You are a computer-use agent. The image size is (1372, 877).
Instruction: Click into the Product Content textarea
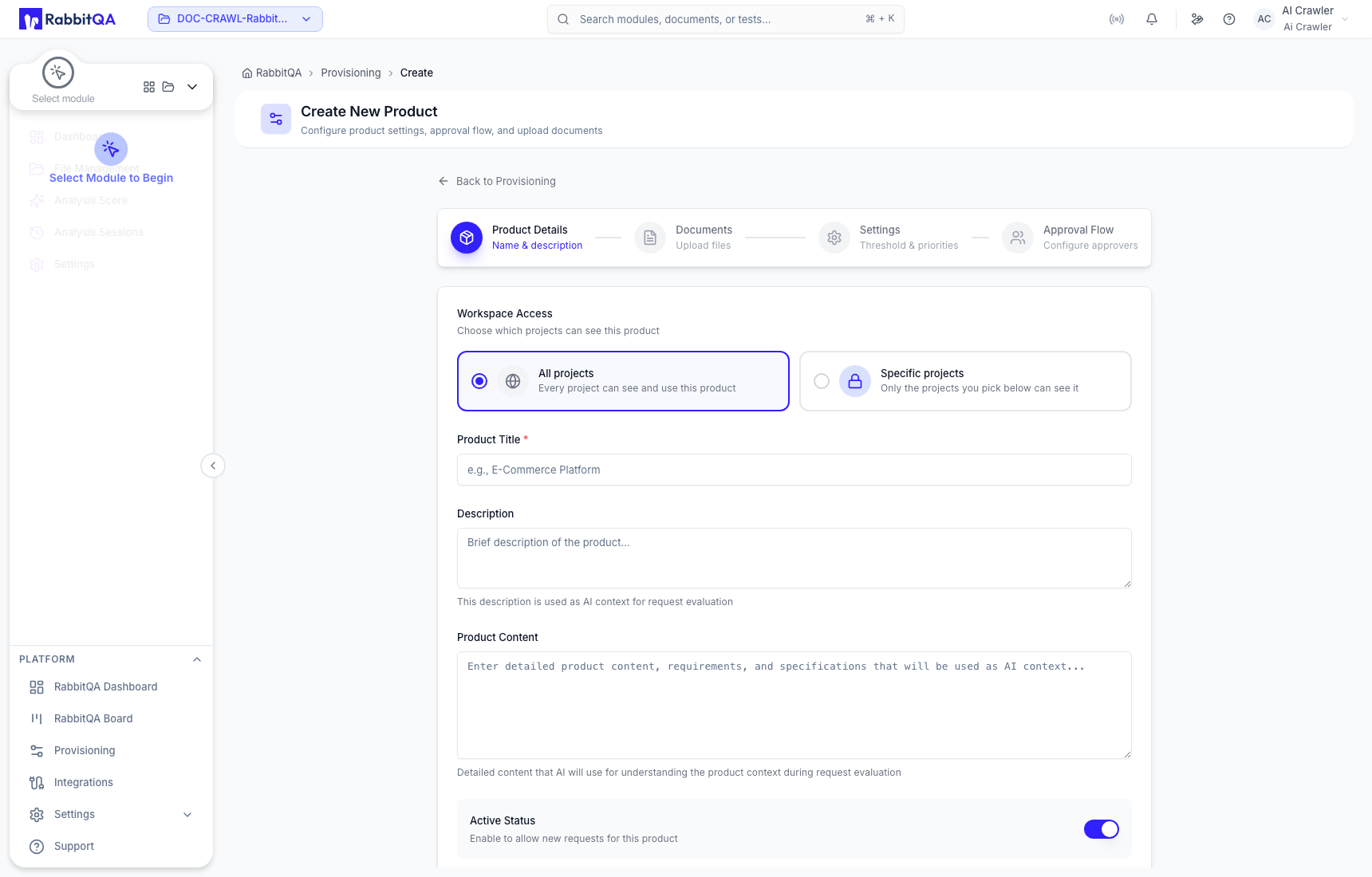coord(794,705)
